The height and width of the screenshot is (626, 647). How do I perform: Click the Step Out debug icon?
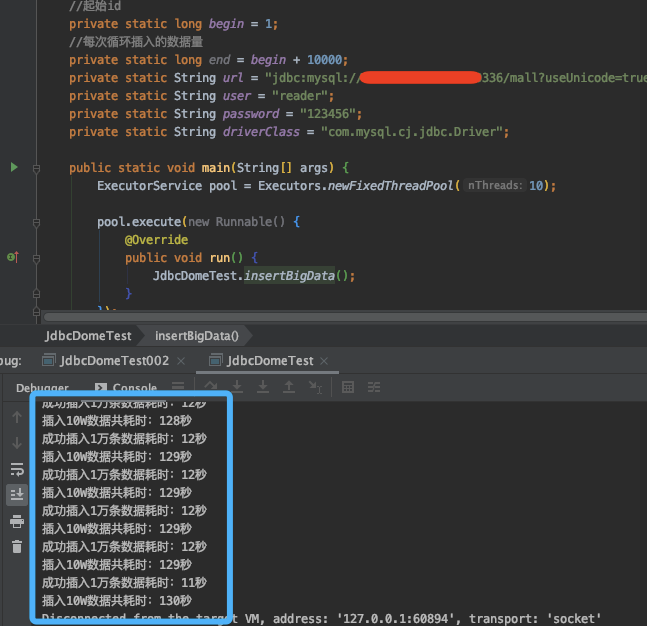[289, 387]
